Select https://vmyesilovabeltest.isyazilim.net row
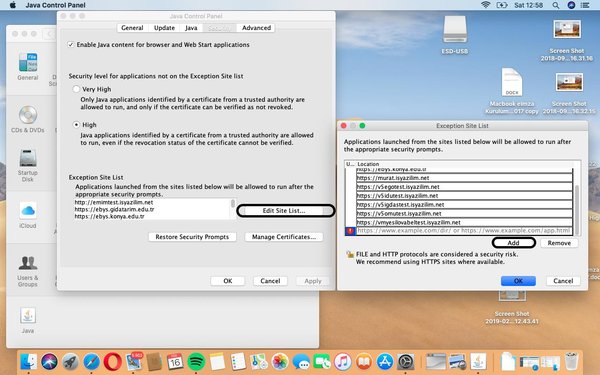Viewport: 600px width, 375px height. point(464,222)
